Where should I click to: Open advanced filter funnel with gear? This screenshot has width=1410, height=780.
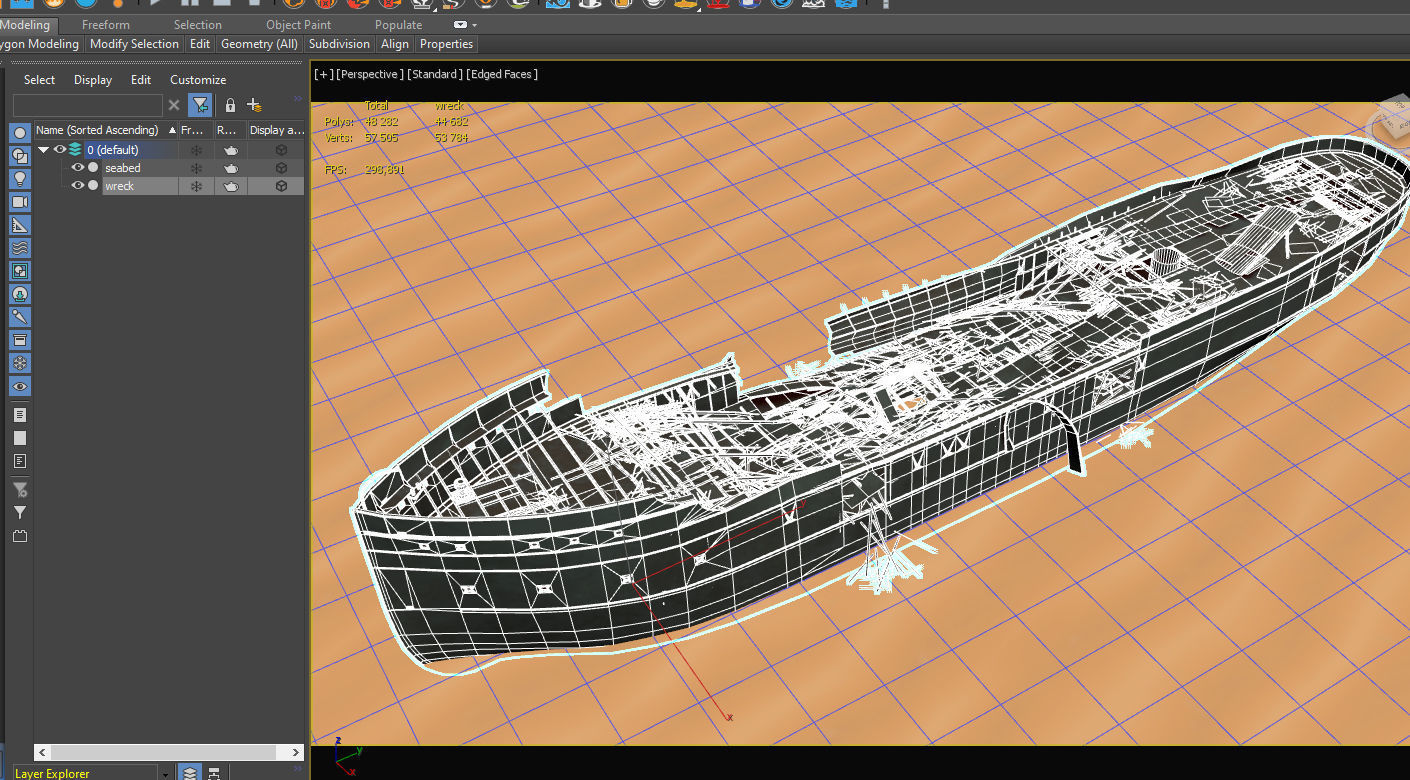[x=20, y=490]
